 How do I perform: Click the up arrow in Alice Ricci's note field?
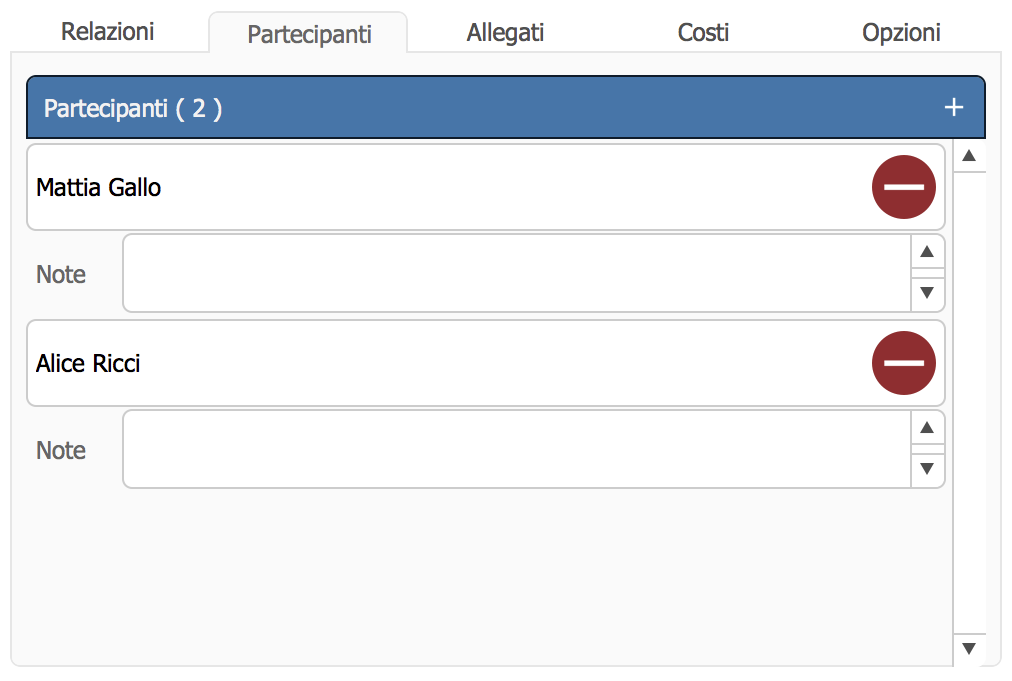point(927,427)
